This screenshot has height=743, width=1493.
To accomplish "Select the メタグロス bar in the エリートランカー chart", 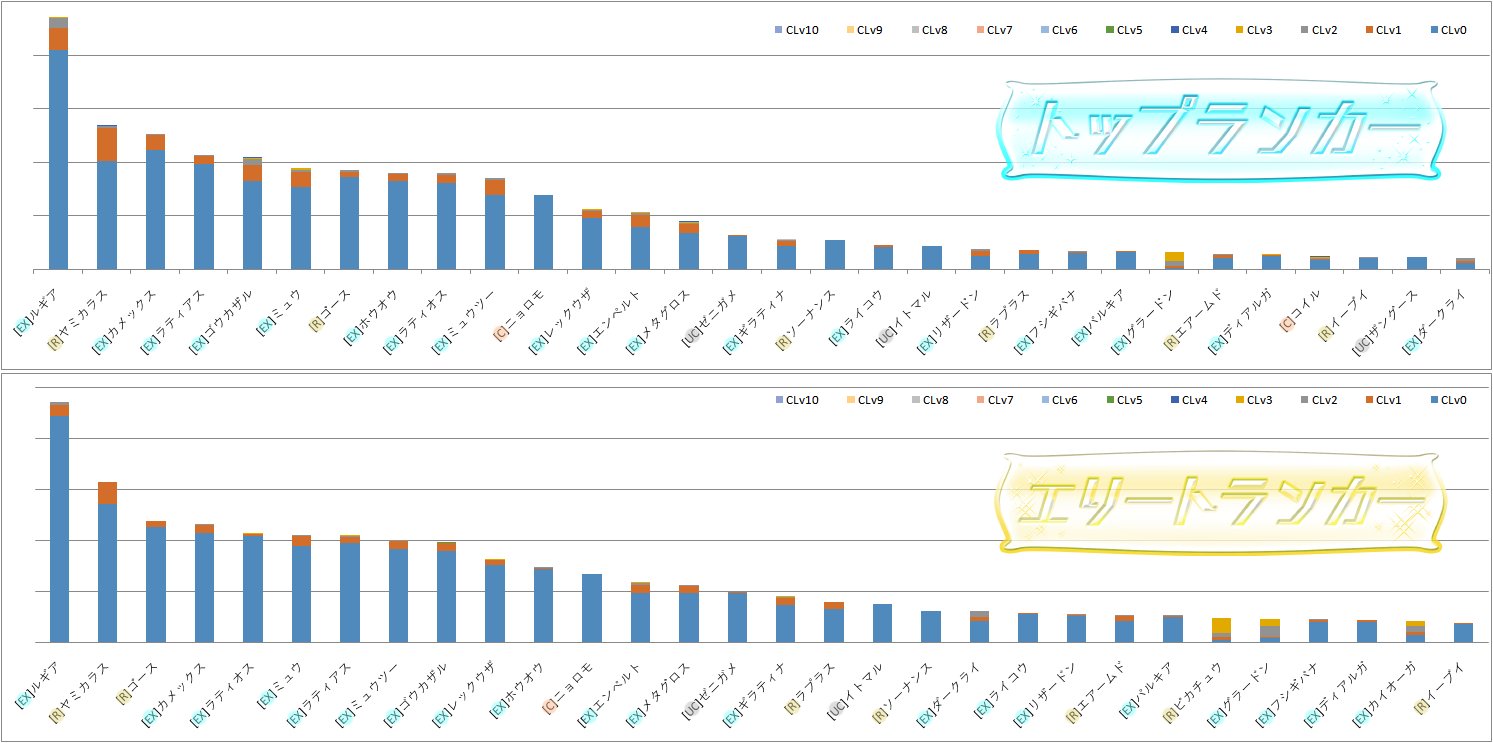I will click(x=689, y=614).
